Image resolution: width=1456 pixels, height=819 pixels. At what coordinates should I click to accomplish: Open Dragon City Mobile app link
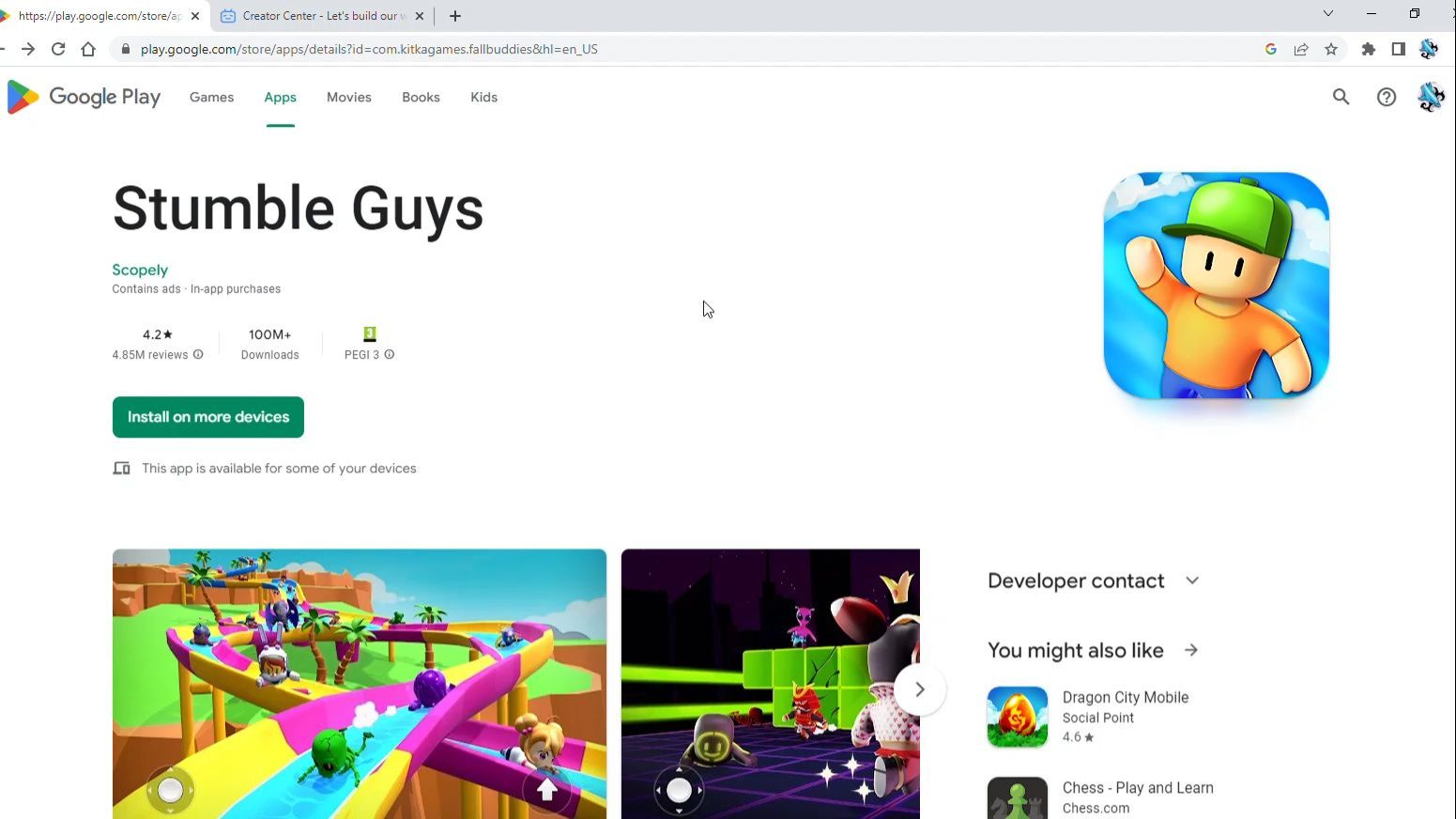click(x=1126, y=697)
